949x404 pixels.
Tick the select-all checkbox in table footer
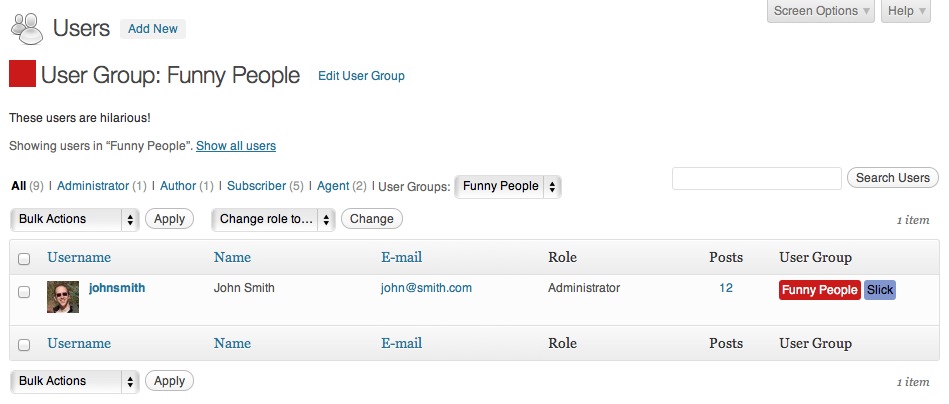(x=24, y=345)
